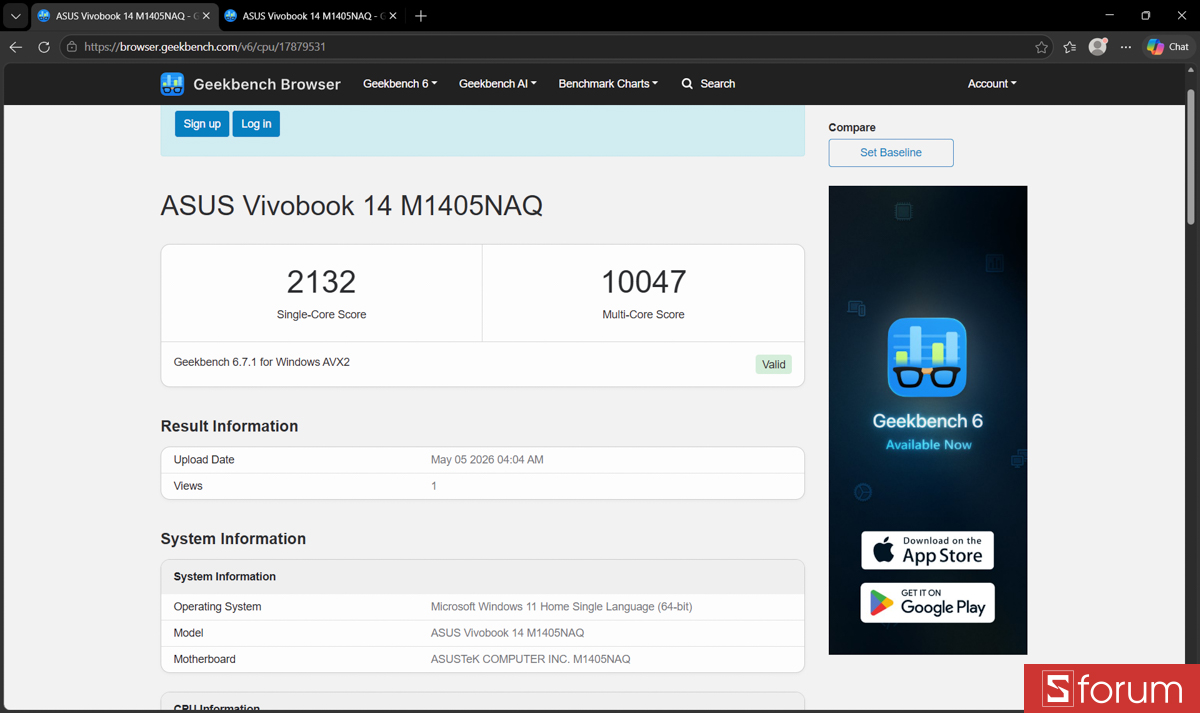
Task: Add page to favorites with the star icon
Action: 1042,47
